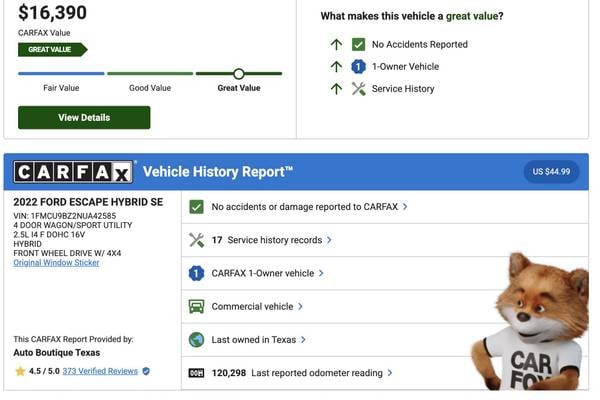Click the 1-Owner Vehicle blue badge icon
600x400 pixels.
click(358, 67)
